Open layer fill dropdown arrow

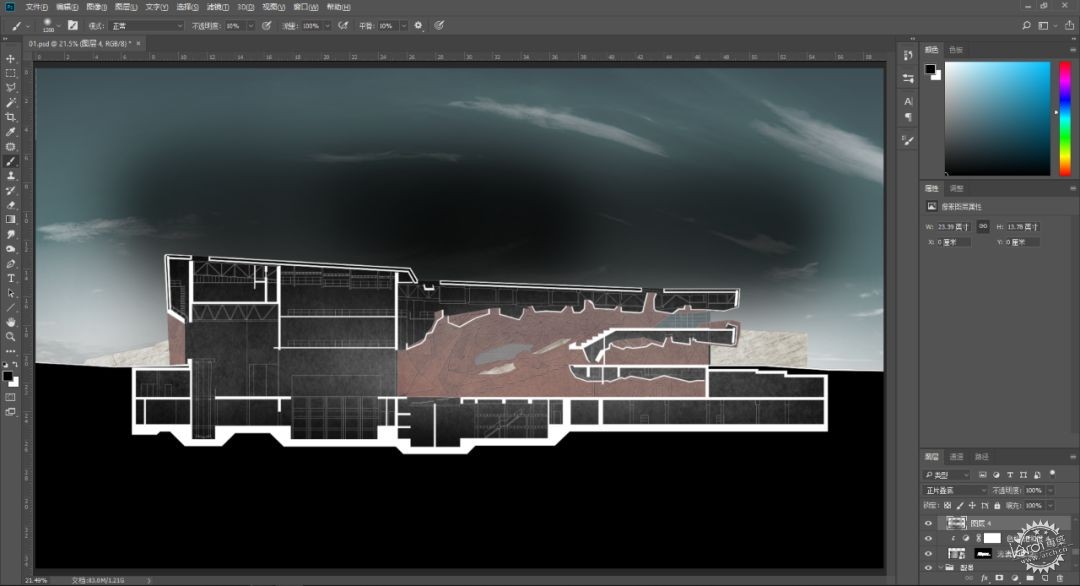[x=1050, y=505]
